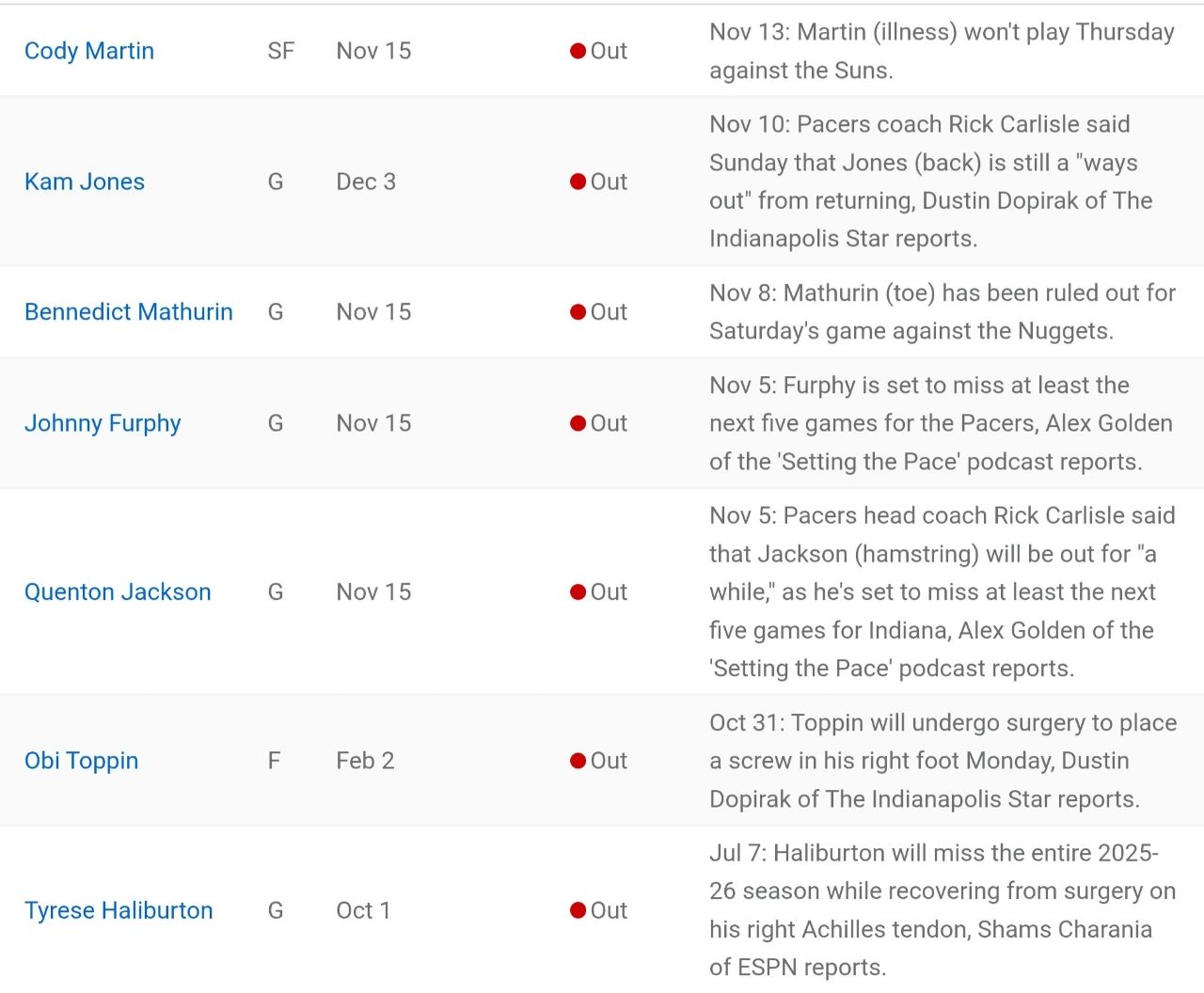Image resolution: width=1204 pixels, height=993 pixels.
Task: Click the red Out dot for Cody Martin
Action: [578, 51]
